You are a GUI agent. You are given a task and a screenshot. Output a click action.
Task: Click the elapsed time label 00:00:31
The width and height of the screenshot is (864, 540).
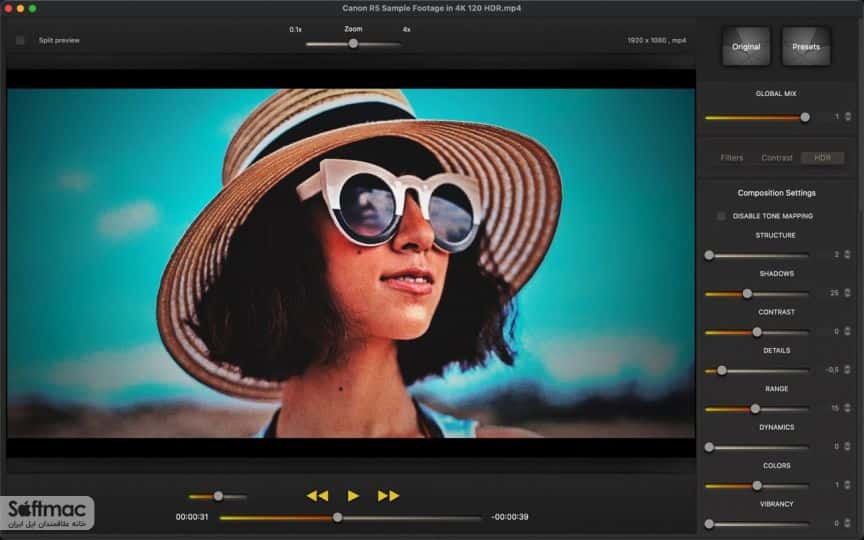(192, 517)
